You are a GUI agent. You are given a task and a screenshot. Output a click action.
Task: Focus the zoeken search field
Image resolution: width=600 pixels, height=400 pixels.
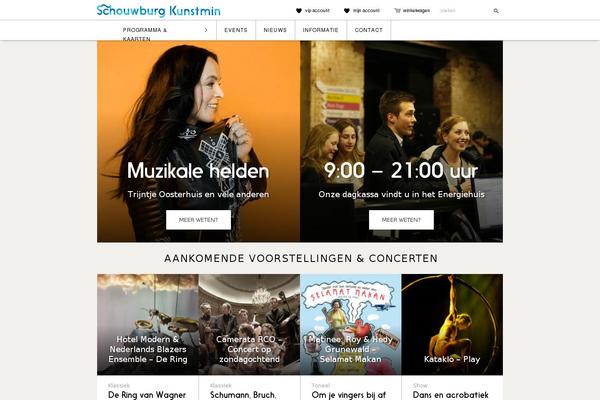(x=465, y=11)
